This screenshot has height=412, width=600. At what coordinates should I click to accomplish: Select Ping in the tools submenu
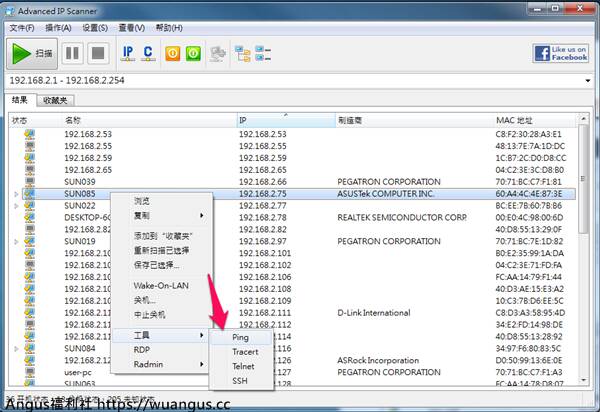click(241, 337)
